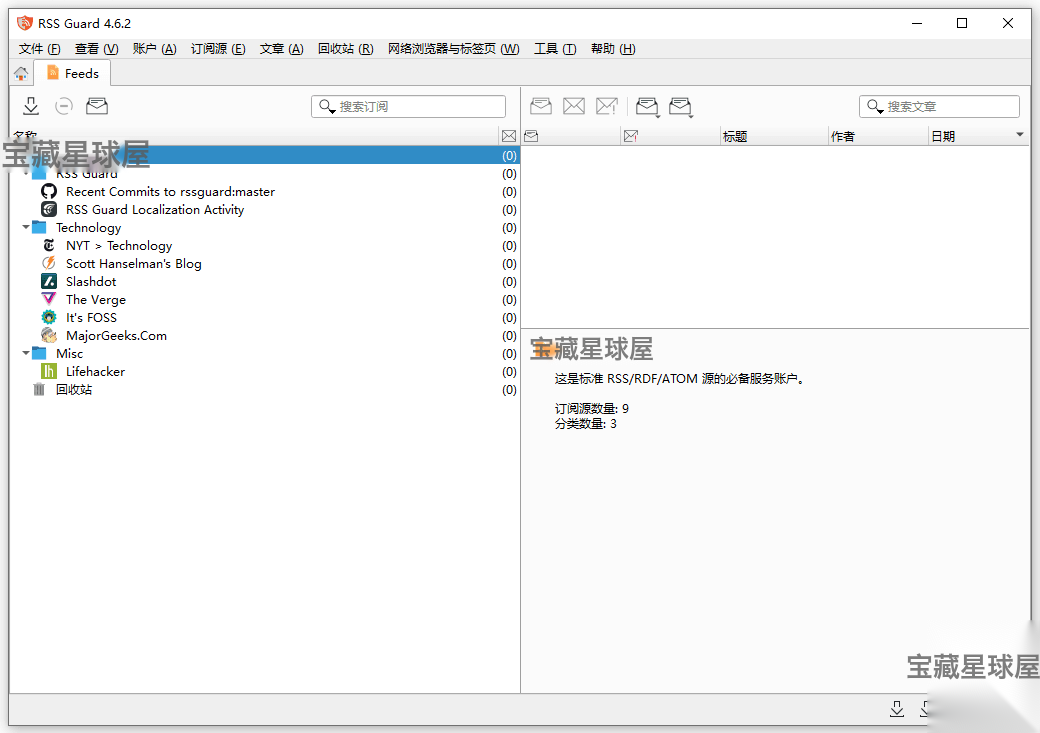Click the Misc folder icon
The width and height of the screenshot is (1040, 733).
coord(39,353)
